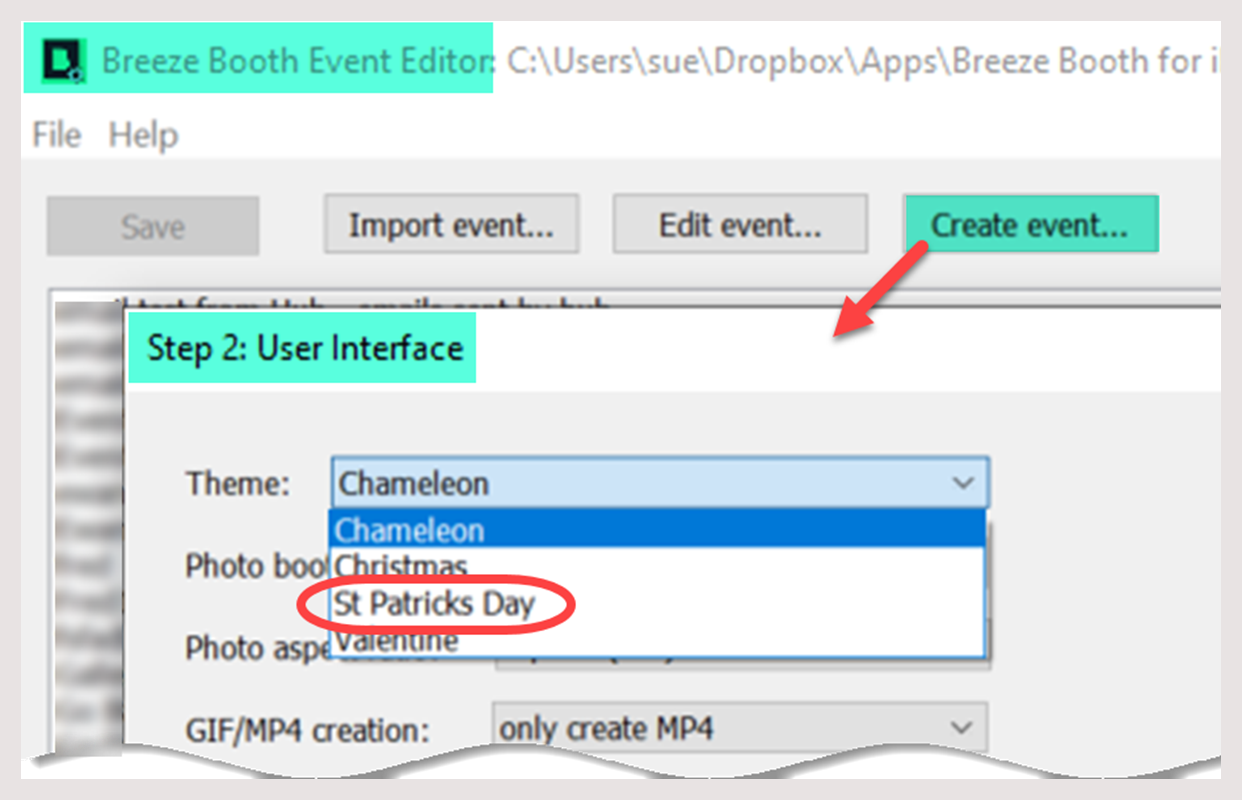Click the Breeze Booth app icon in title bar
Screen dimensions: 1242x800
point(63,63)
